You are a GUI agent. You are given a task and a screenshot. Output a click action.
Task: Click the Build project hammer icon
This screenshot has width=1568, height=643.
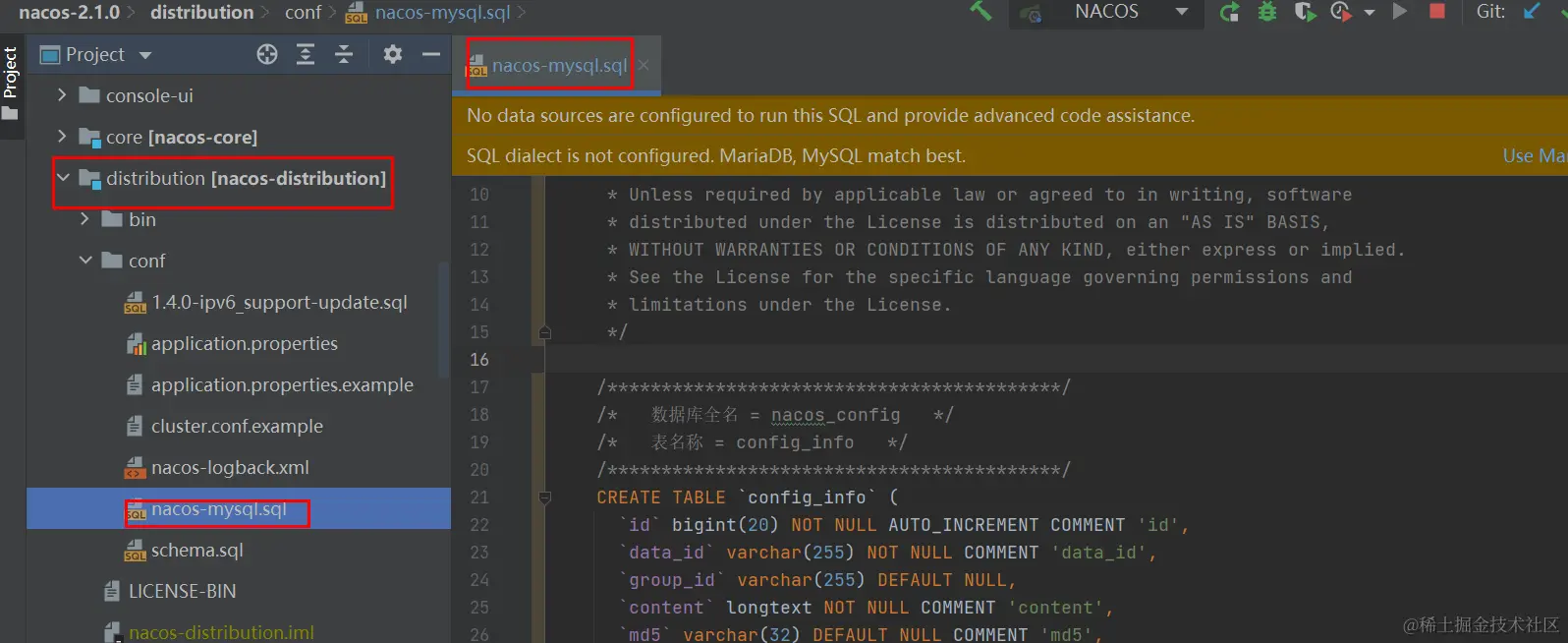pyautogui.click(x=980, y=11)
